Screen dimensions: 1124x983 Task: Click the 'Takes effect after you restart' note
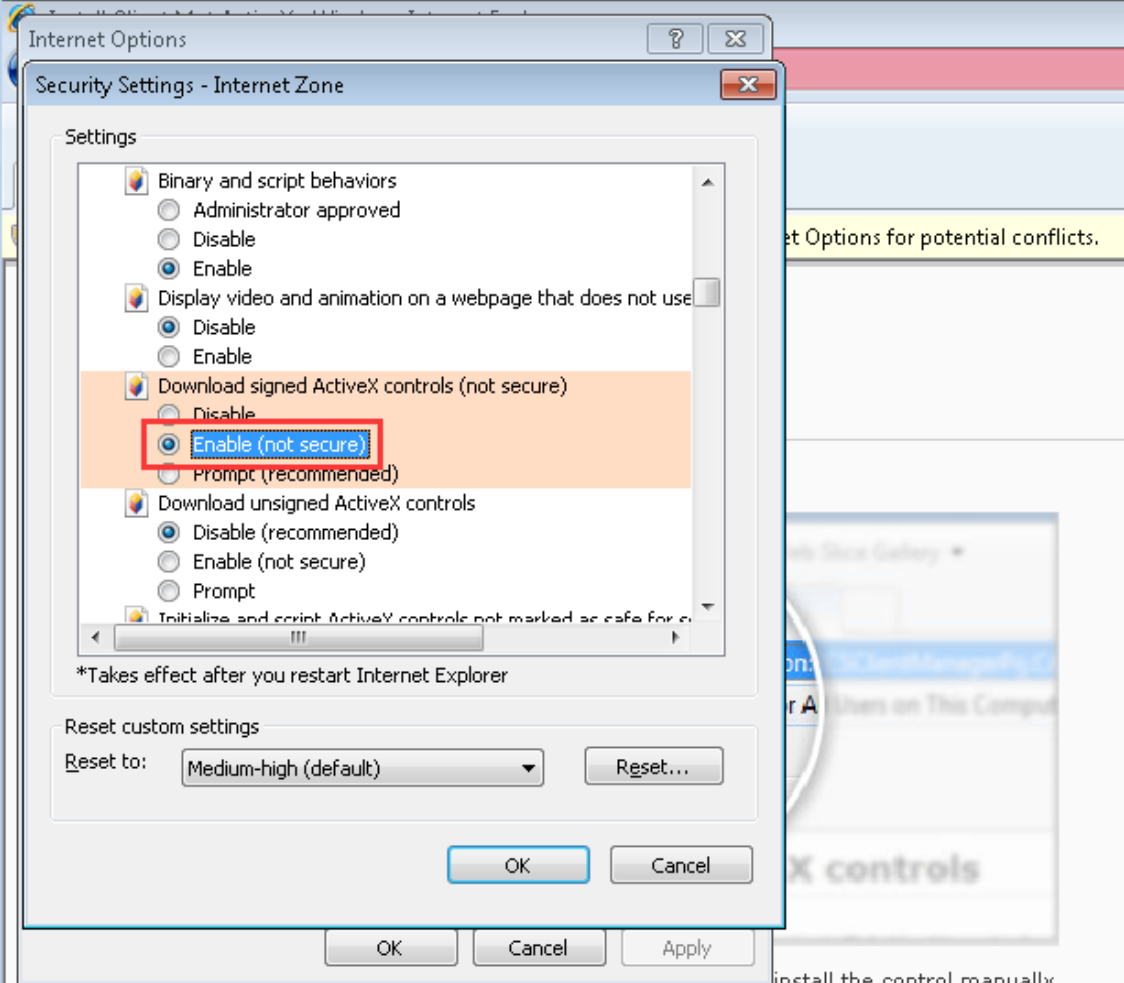tap(292, 675)
